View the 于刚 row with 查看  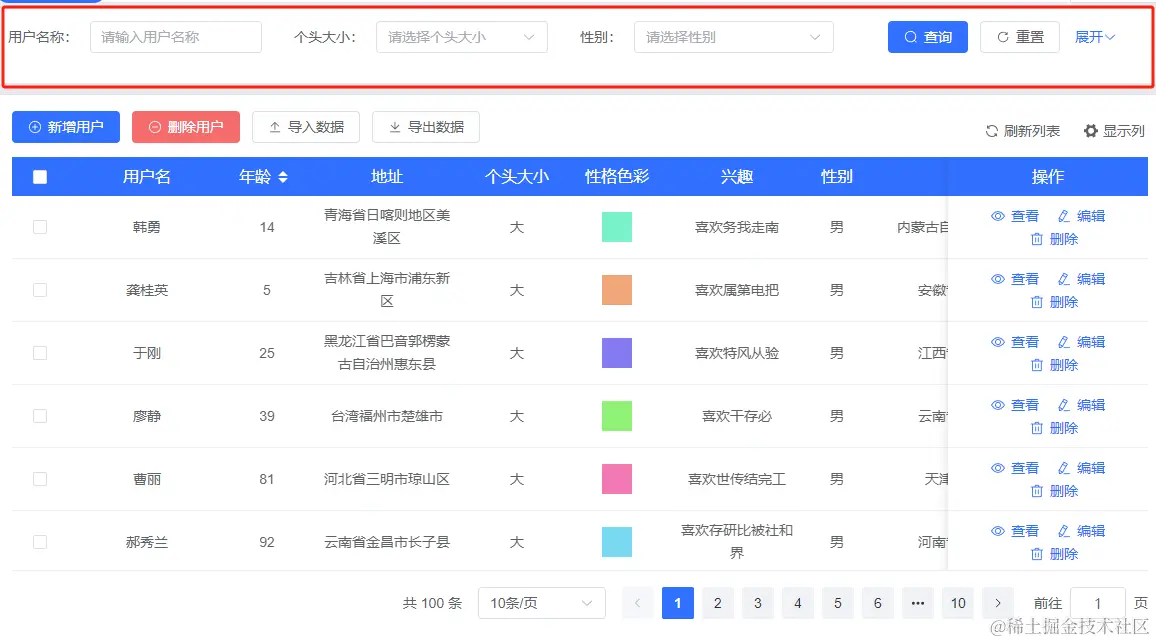(x=1015, y=342)
